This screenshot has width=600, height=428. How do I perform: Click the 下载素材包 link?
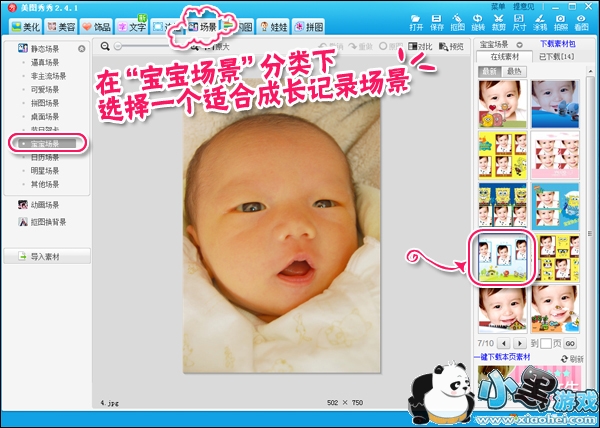(x=558, y=44)
